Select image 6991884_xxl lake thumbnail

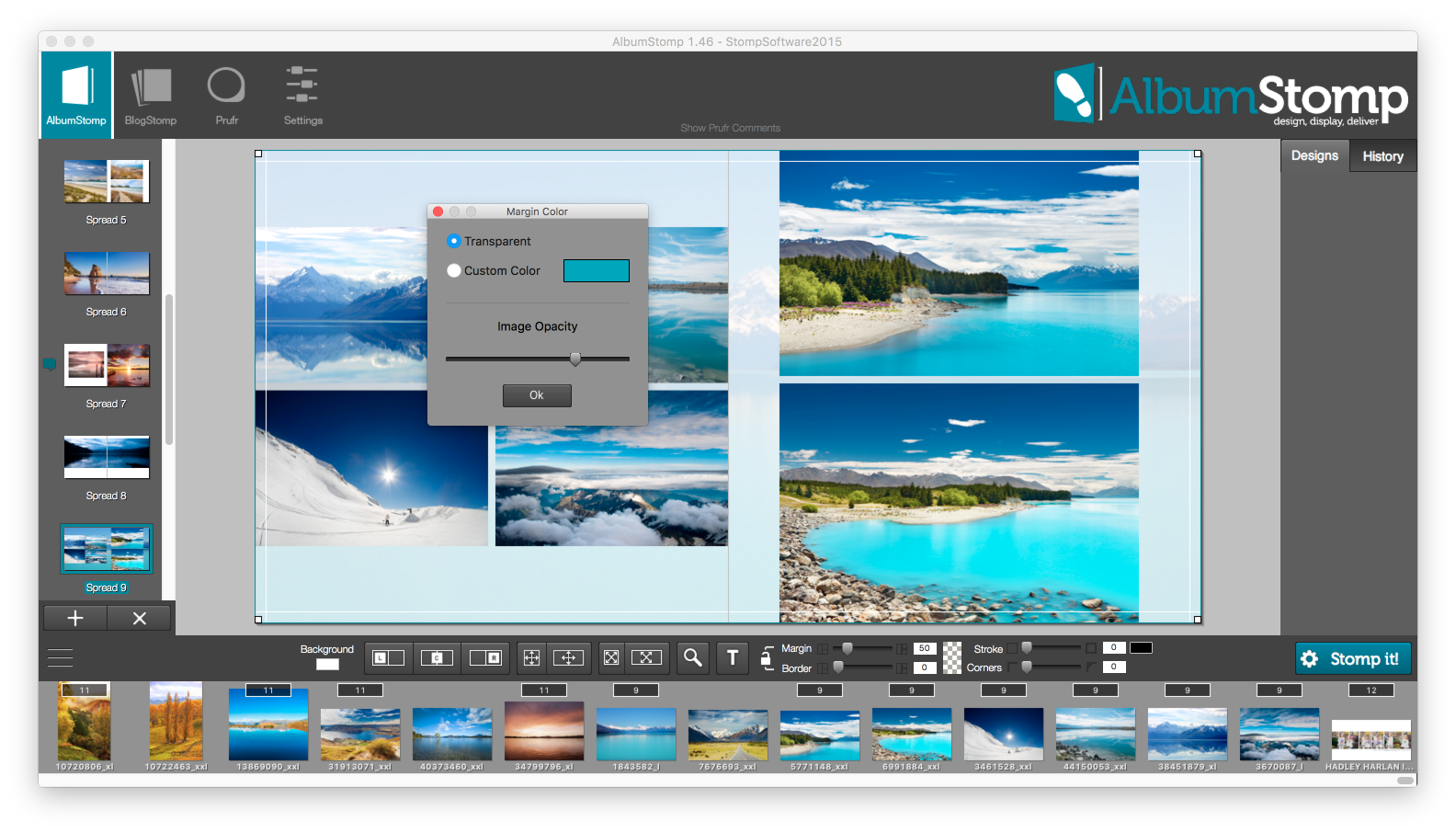[912, 734]
